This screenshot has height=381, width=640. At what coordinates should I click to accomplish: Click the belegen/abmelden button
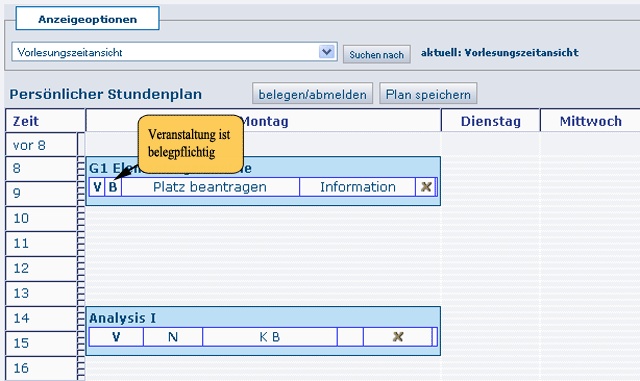(312, 94)
